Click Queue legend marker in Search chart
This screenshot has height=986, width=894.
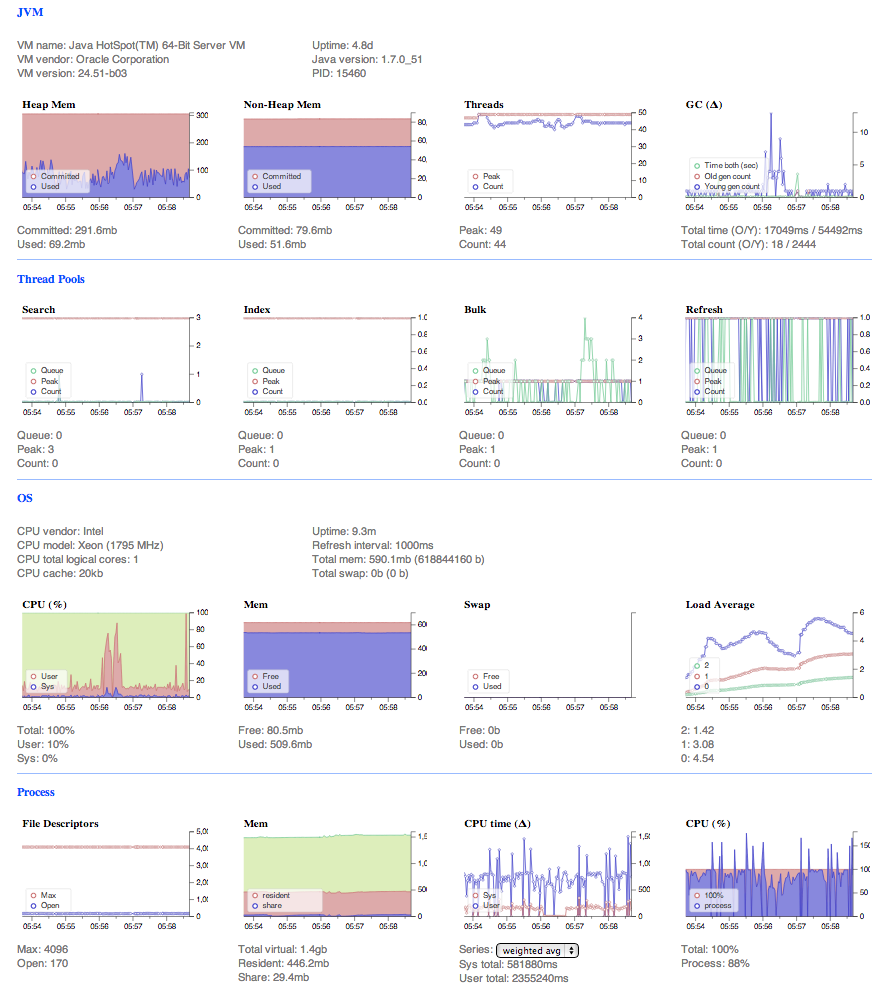pos(34,371)
